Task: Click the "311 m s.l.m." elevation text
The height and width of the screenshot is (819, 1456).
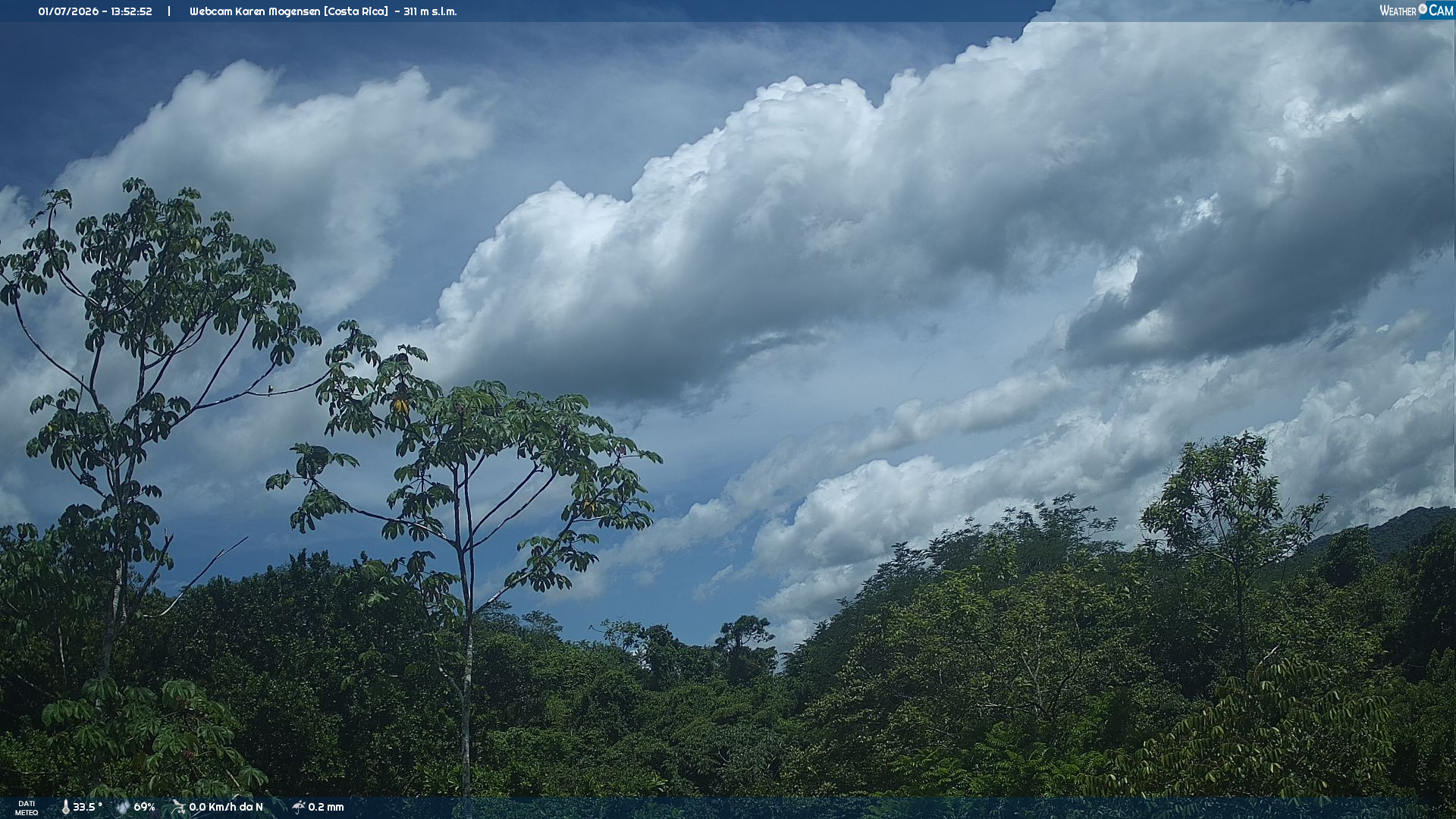Action: pyautogui.click(x=430, y=11)
